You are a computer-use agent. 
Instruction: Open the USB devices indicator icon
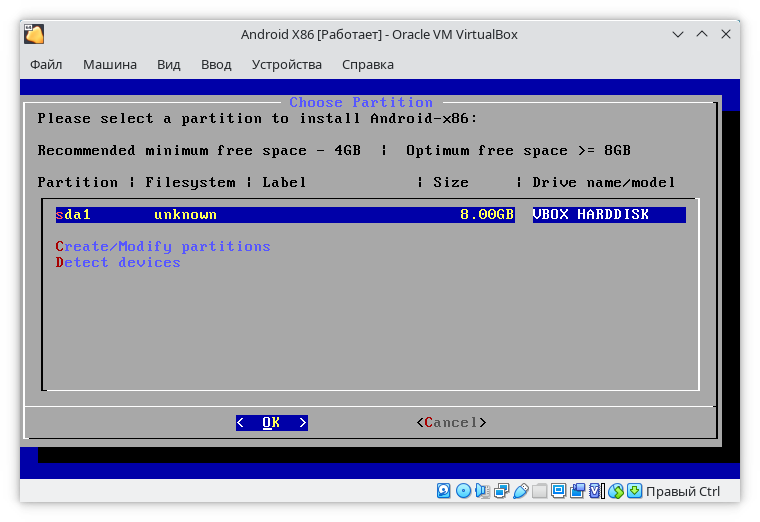coord(521,491)
